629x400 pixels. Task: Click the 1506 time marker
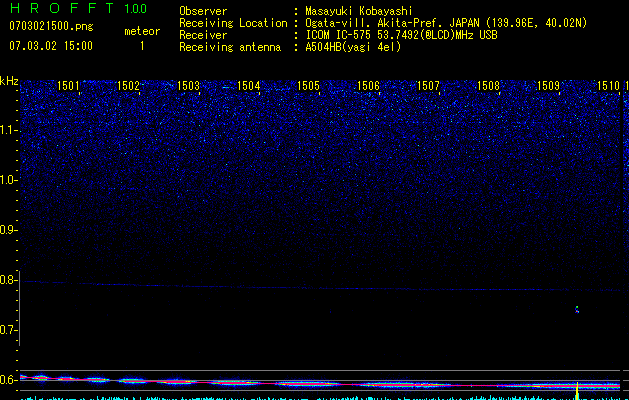(368, 86)
